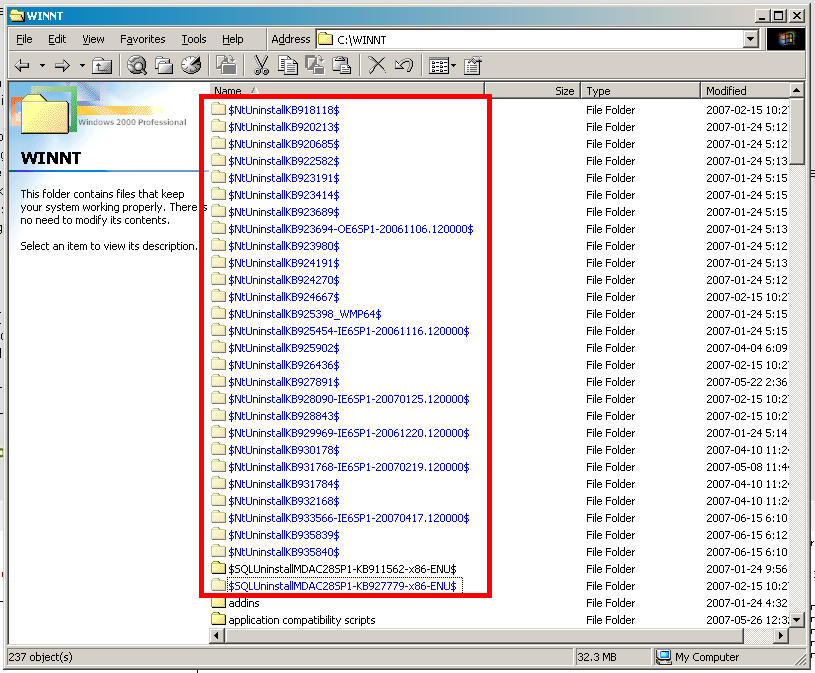Screen dimensions: 815x673
Task: Select folder $NtUninstallKB925902$
Action: tap(283, 348)
